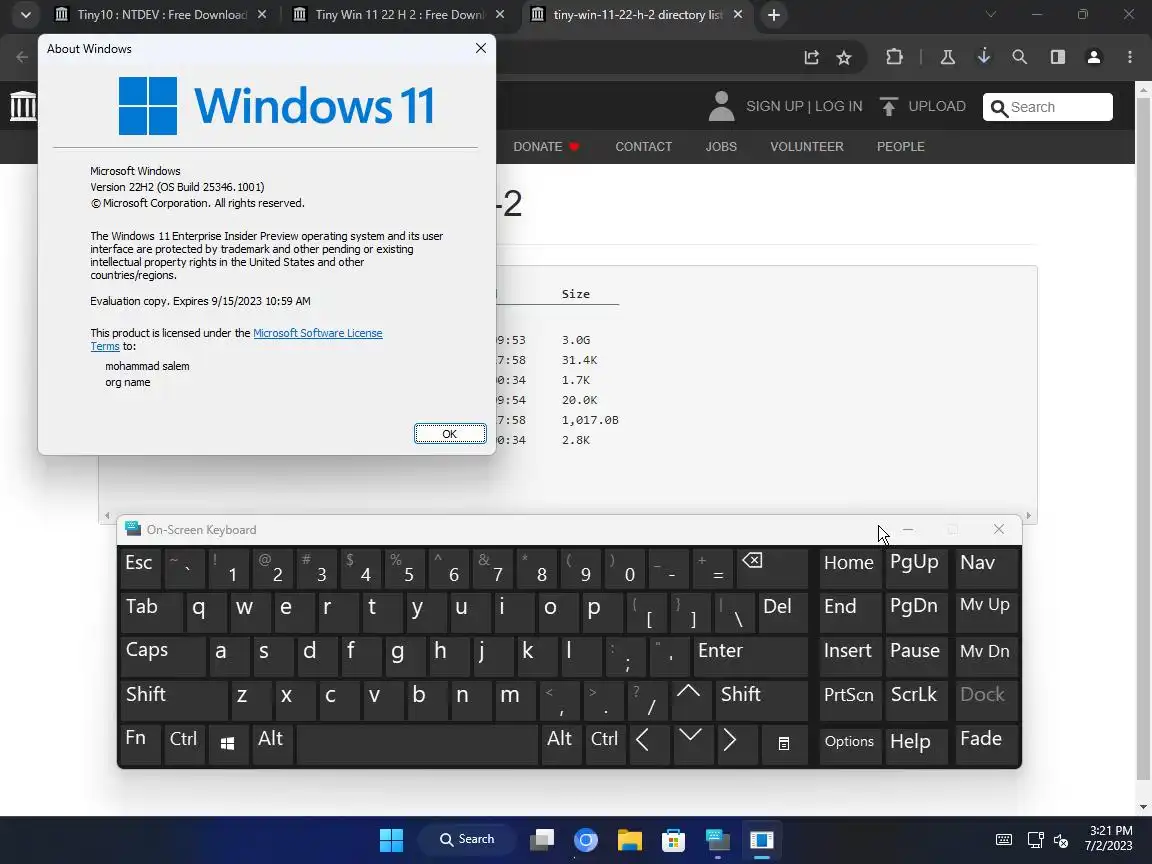Toggle the left Alt key on keyboard
The width and height of the screenshot is (1152, 864).
271,743
